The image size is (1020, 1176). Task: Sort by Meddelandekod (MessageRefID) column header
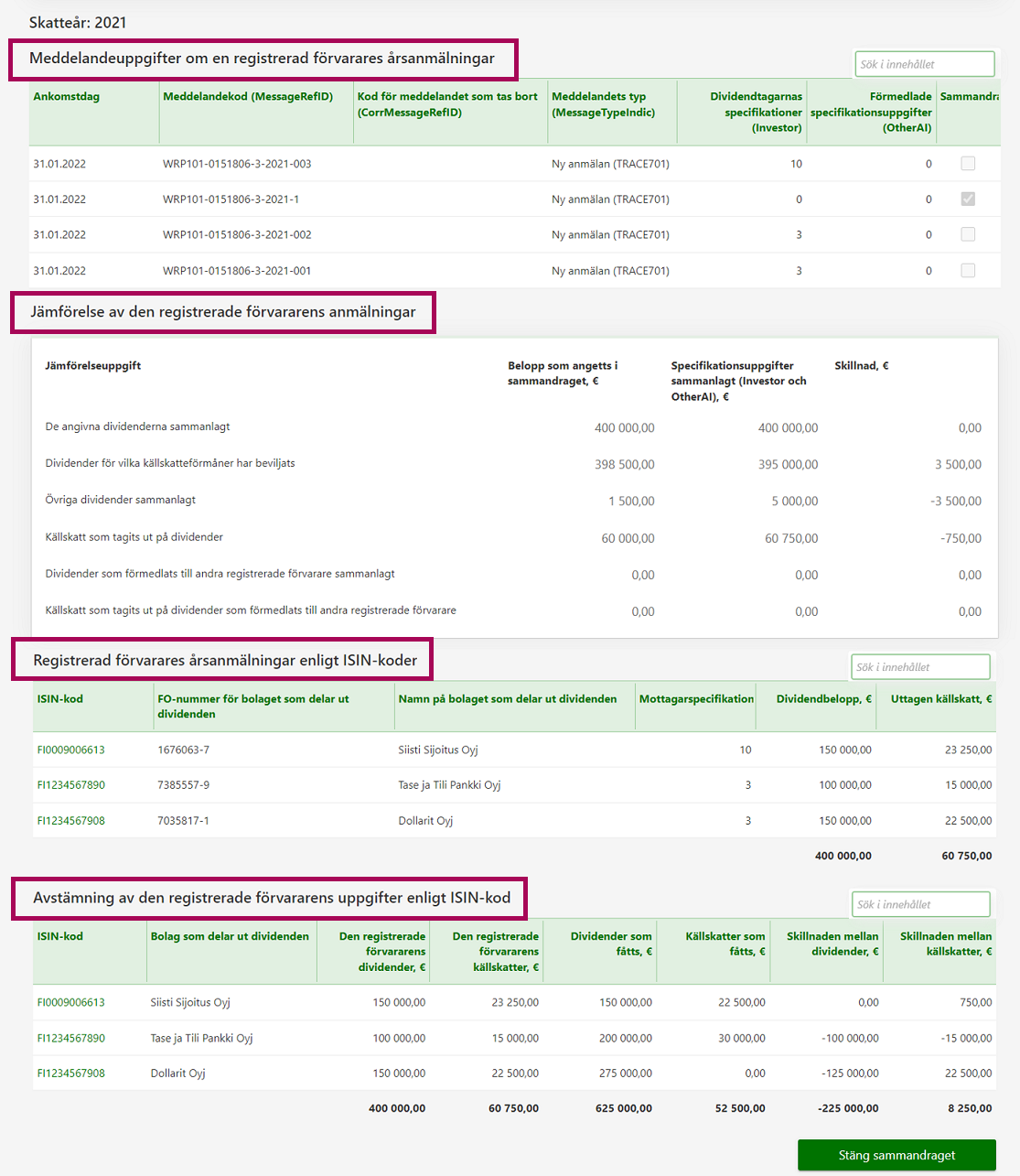pyautogui.click(x=247, y=97)
